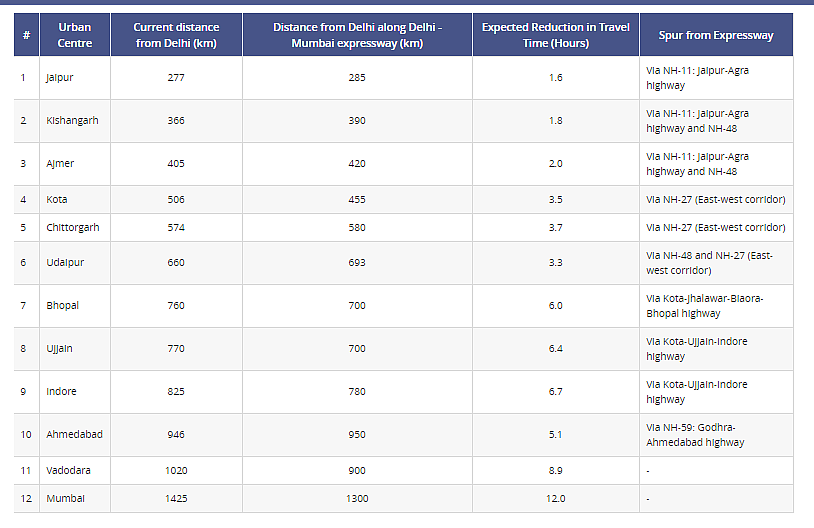Viewport: 814px width, 528px height.
Task: Click expressway distance value 693
Action: click(x=357, y=263)
